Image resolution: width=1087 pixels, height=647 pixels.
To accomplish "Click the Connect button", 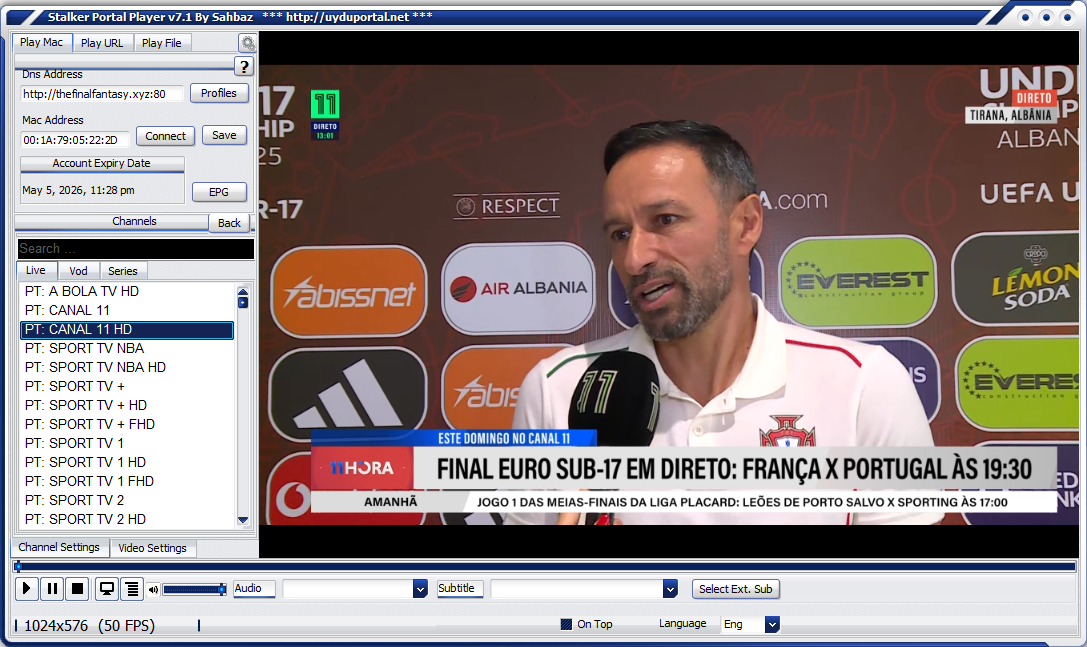I will [165, 136].
